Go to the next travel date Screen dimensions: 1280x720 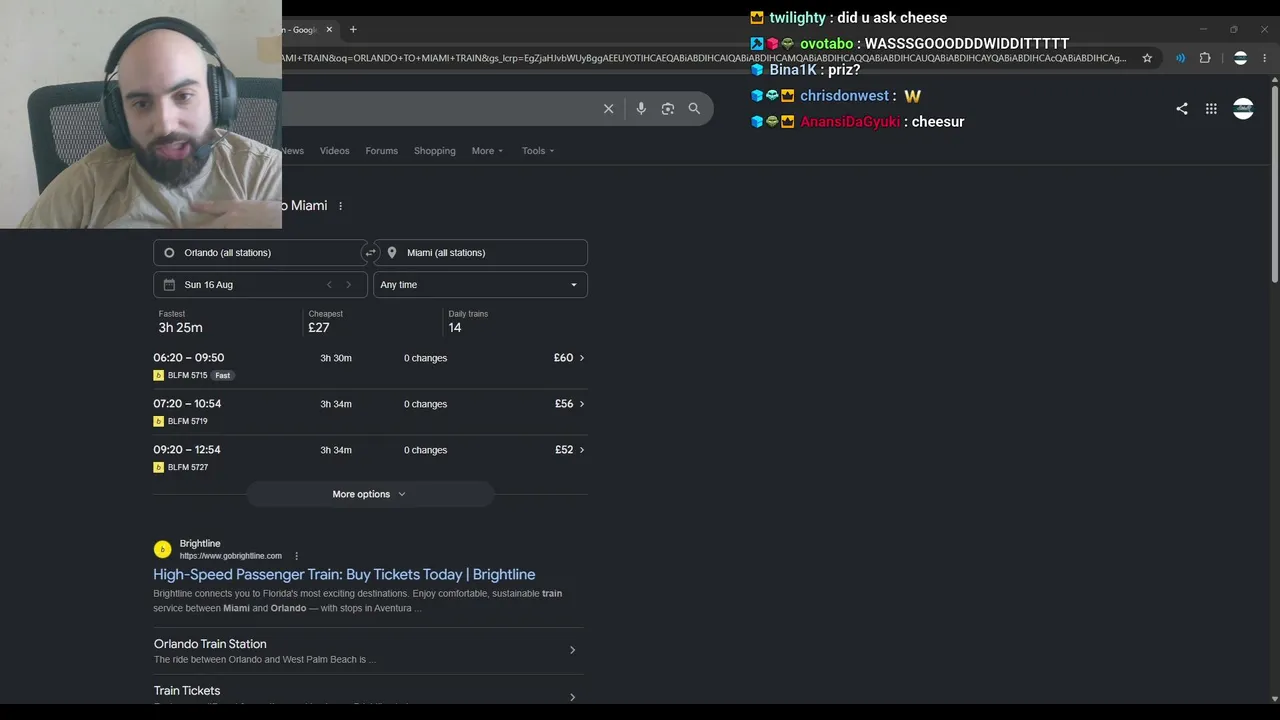point(348,285)
